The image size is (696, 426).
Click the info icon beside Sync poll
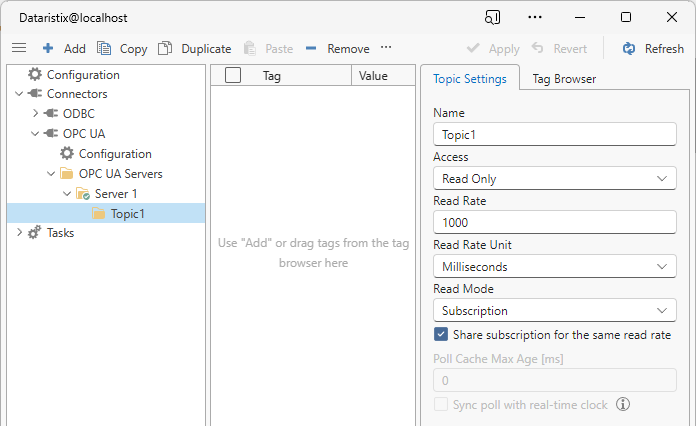click(x=623, y=404)
